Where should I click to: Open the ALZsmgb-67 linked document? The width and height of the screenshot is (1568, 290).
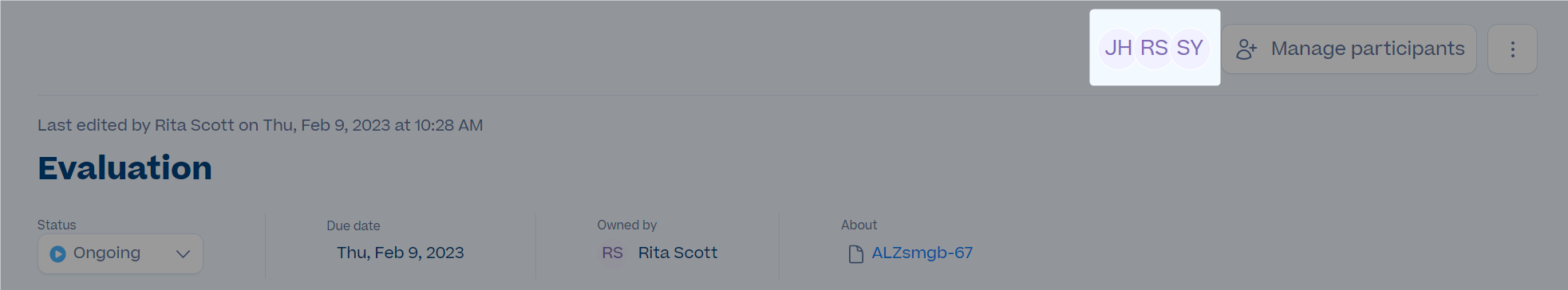click(922, 253)
